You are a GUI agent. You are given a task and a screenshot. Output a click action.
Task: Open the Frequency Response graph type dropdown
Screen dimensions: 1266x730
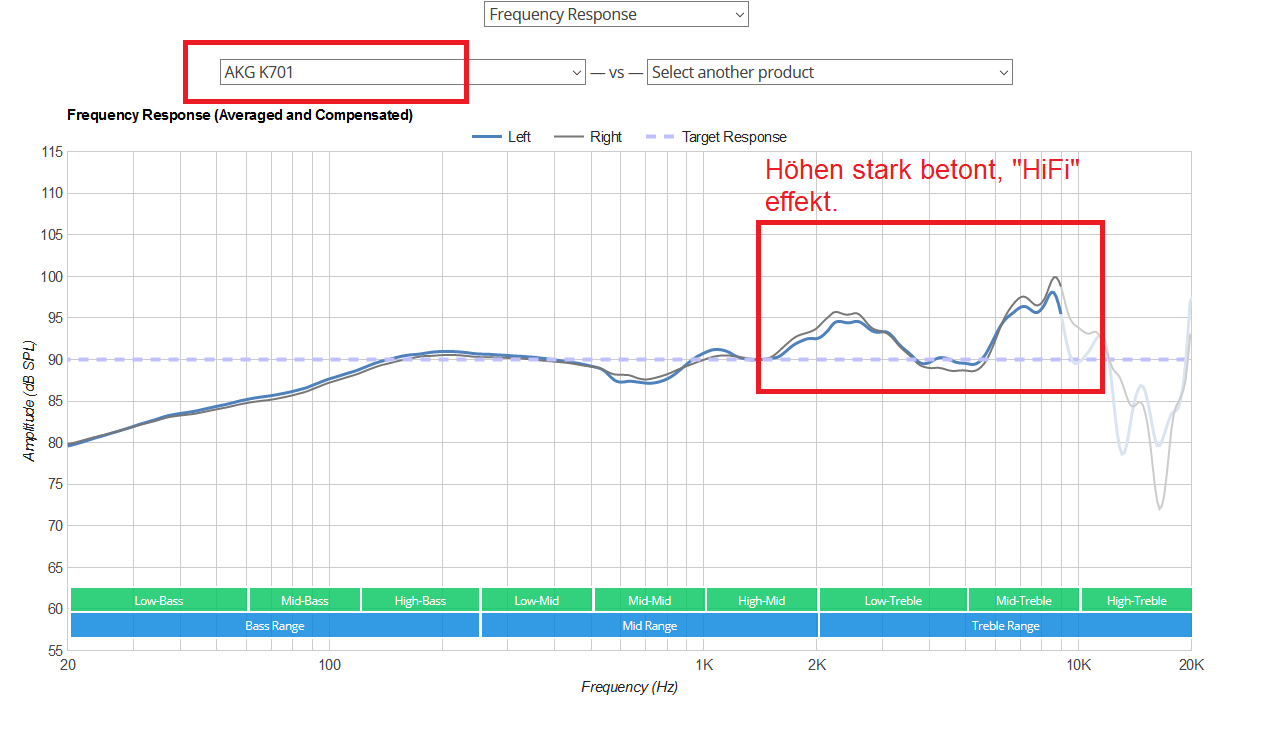616,14
